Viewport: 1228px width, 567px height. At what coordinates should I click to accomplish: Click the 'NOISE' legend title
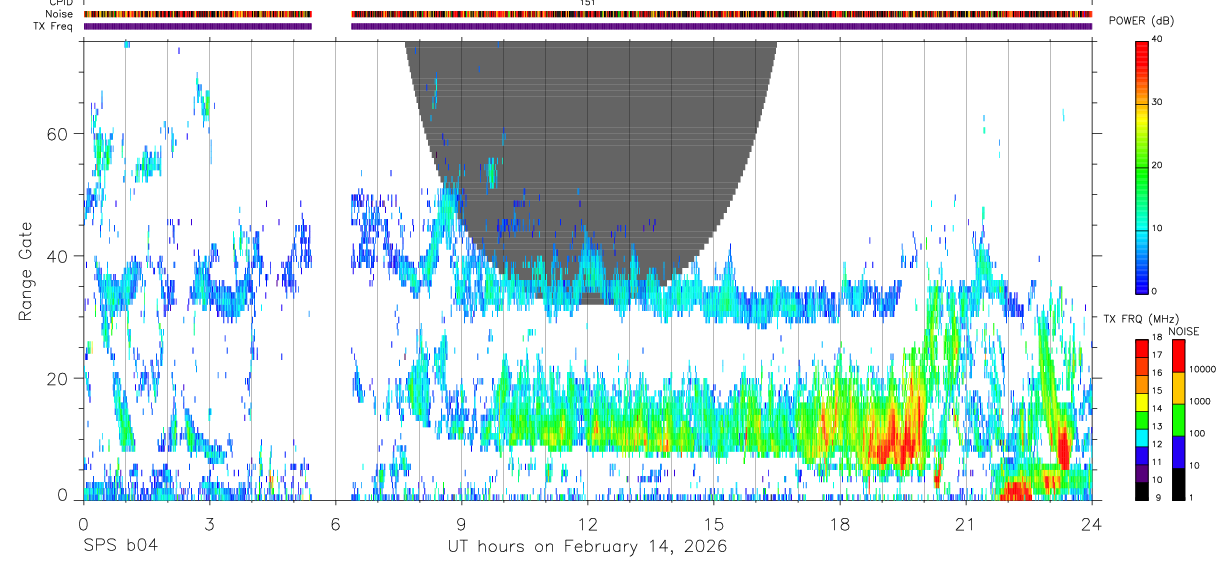[x=1184, y=331]
